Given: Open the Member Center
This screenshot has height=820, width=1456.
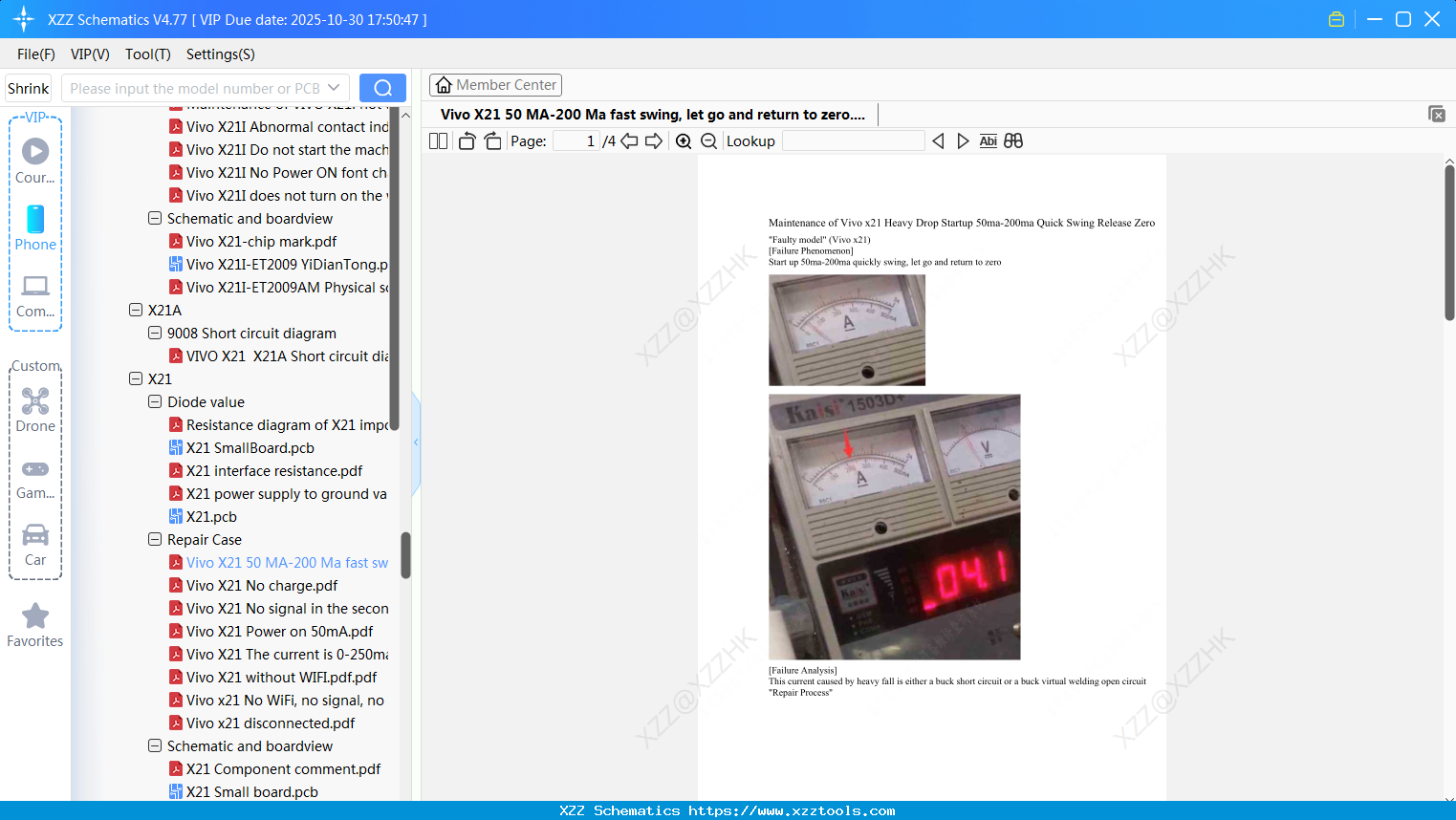Looking at the screenshot, I should (x=495, y=85).
